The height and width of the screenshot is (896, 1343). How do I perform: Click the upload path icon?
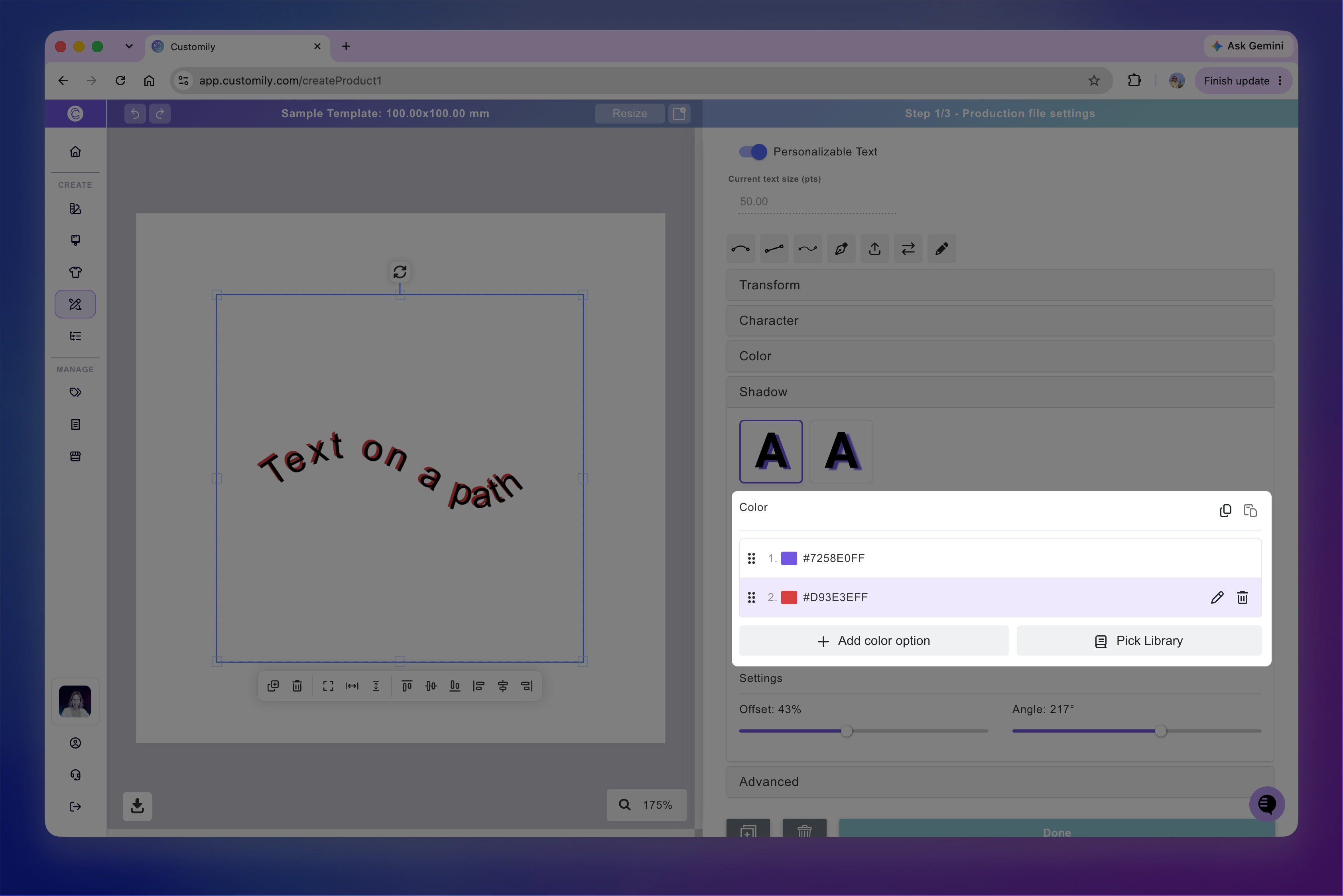(875, 249)
